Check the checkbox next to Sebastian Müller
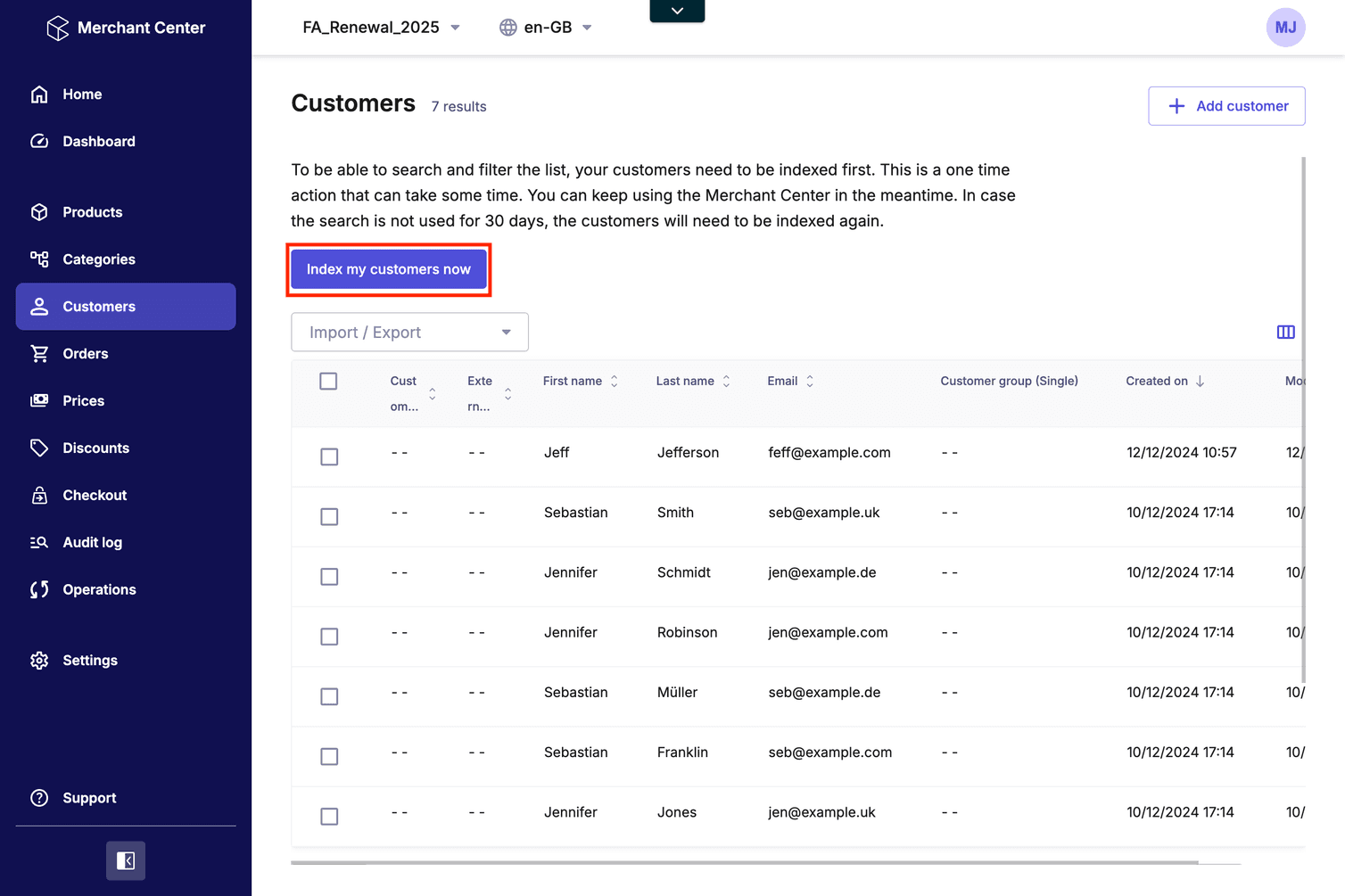 click(329, 696)
